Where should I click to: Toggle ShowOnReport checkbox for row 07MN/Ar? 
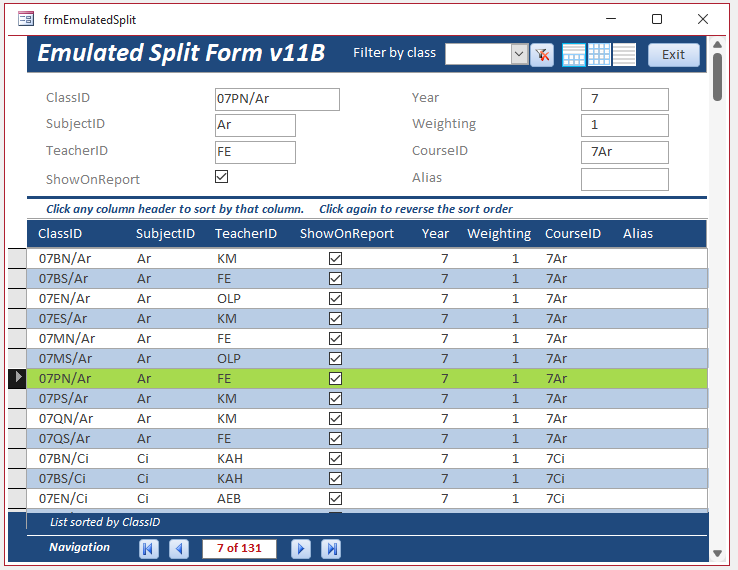335,338
